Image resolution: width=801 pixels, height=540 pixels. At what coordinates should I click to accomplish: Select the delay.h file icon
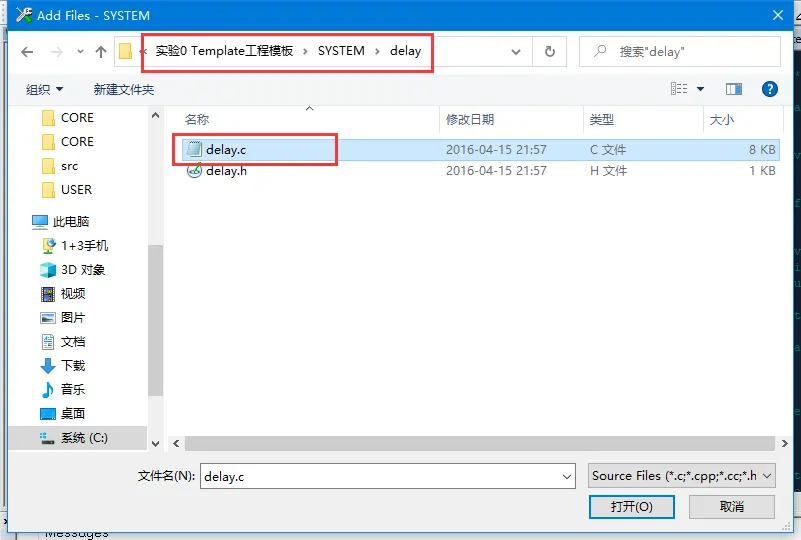pos(194,171)
